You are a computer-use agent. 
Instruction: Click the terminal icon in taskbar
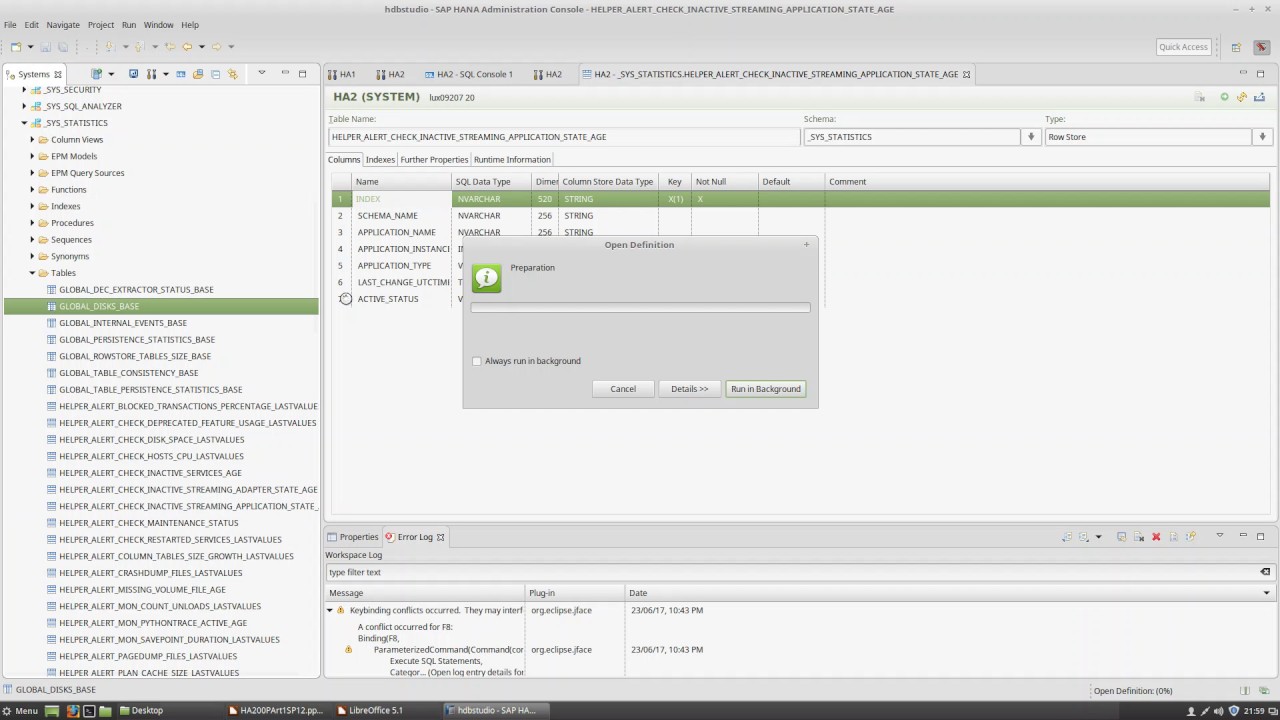click(89, 711)
